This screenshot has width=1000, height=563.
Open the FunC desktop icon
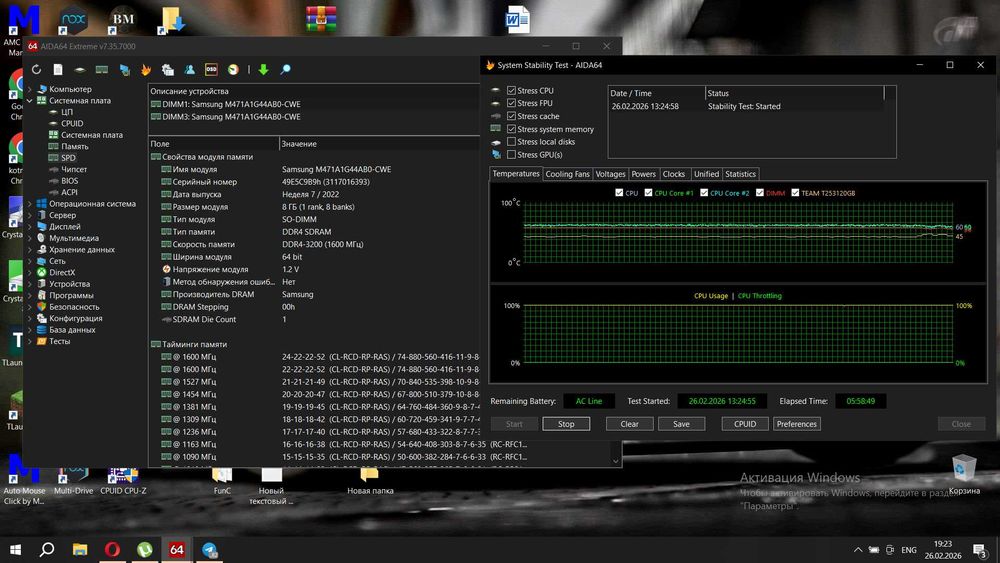tap(222, 481)
